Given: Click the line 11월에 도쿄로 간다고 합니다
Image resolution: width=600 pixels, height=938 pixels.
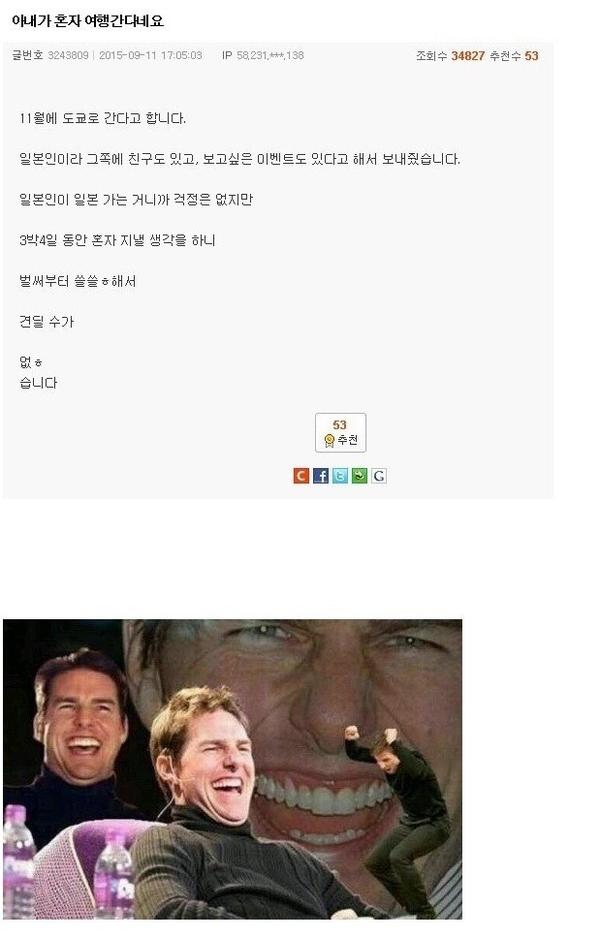Looking at the screenshot, I should click(x=102, y=118).
